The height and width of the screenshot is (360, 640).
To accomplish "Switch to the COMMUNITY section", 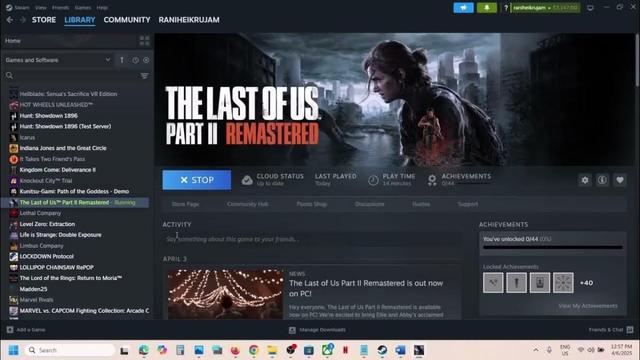I will tap(127, 20).
